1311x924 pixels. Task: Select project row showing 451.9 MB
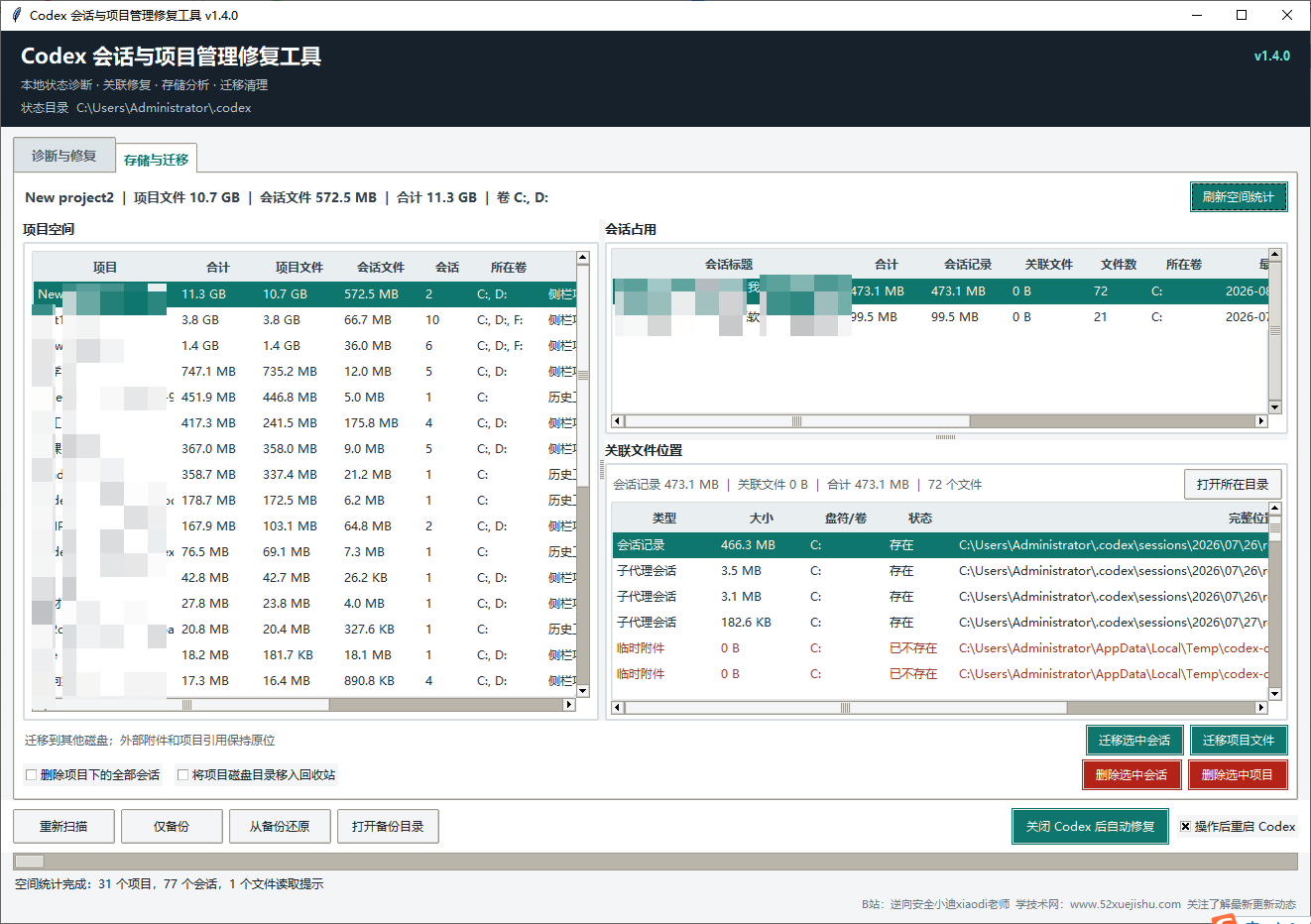click(x=303, y=398)
